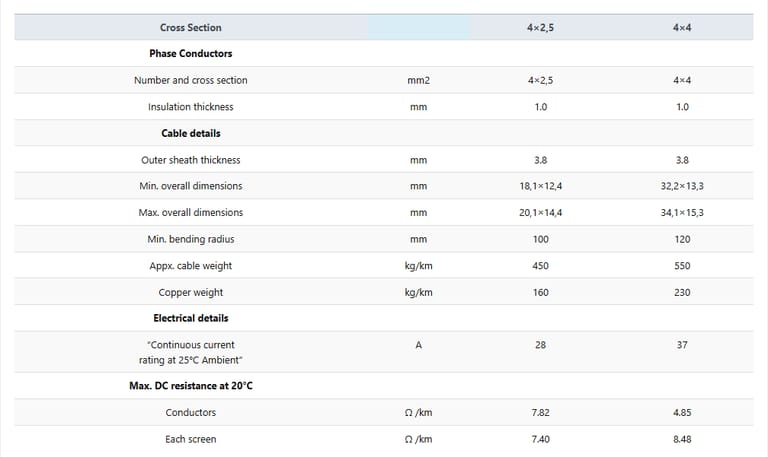
Task: Click the "Number and cross section" row label
Action: 190,80
